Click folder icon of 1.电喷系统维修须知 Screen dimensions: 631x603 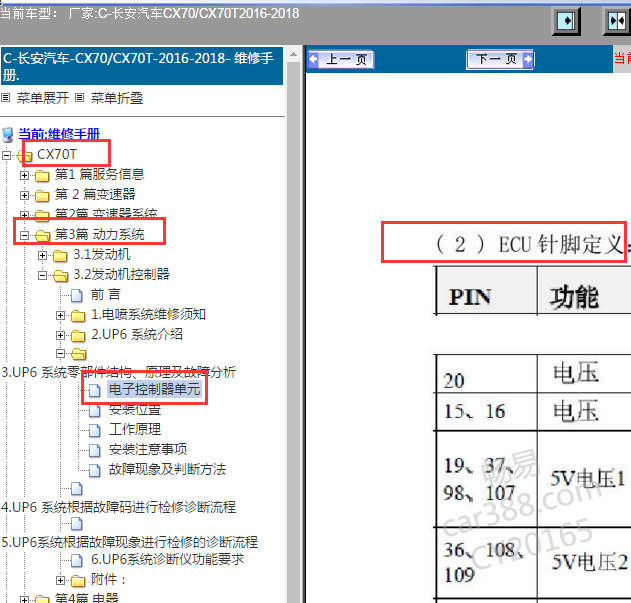[x=78, y=316]
